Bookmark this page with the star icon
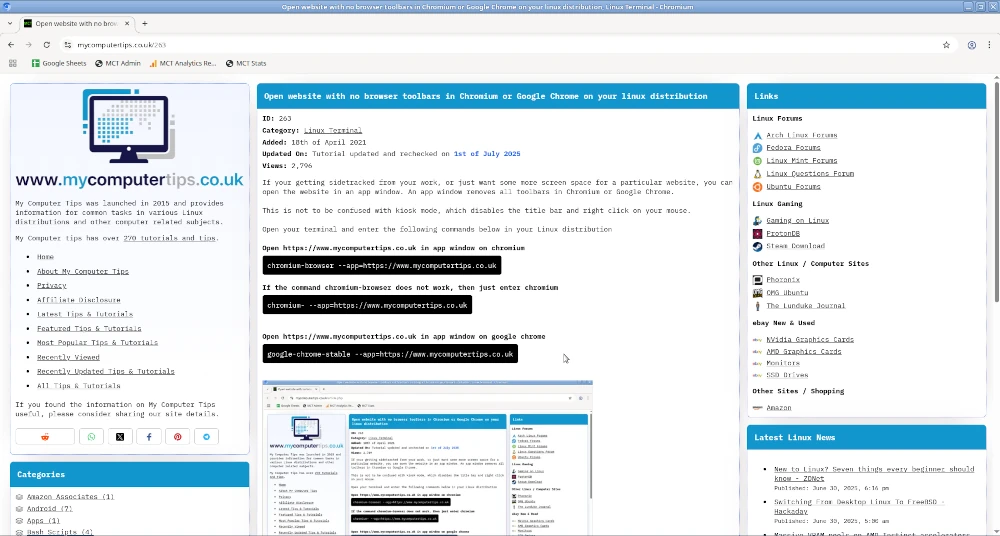Viewport: 1000px width, 536px height. (946, 45)
